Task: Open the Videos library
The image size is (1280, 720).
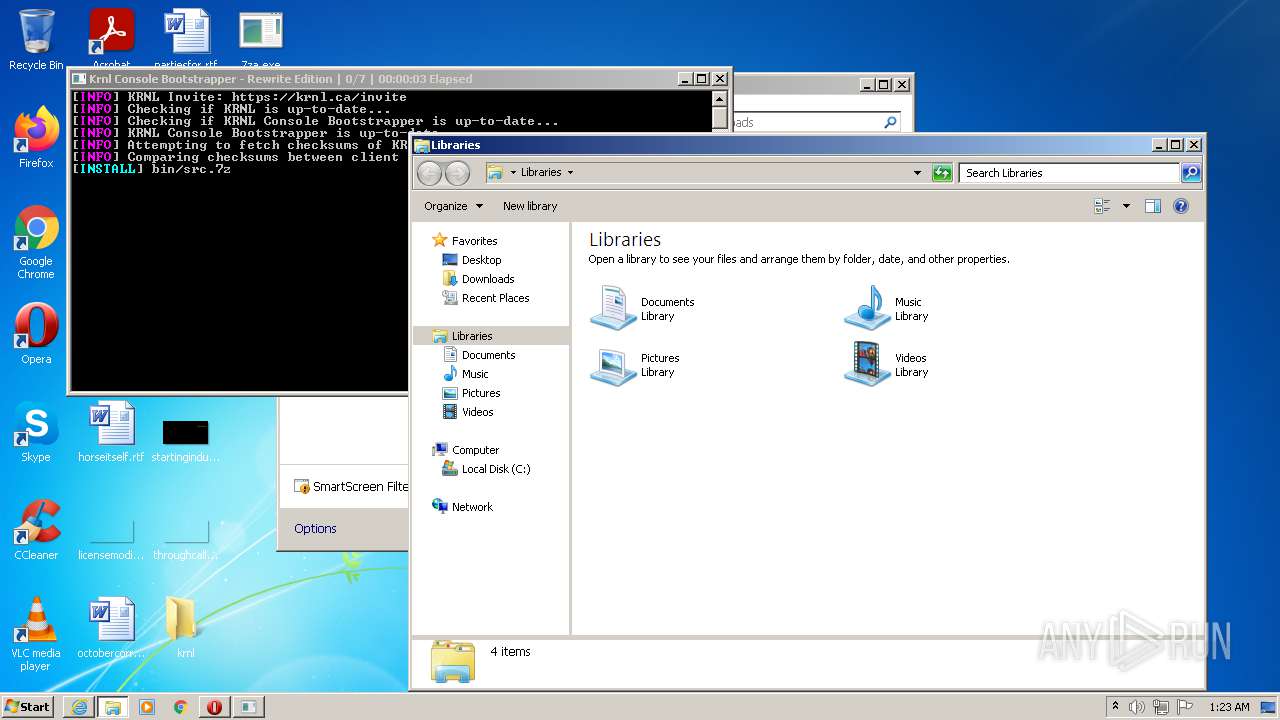Action: [x=886, y=364]
